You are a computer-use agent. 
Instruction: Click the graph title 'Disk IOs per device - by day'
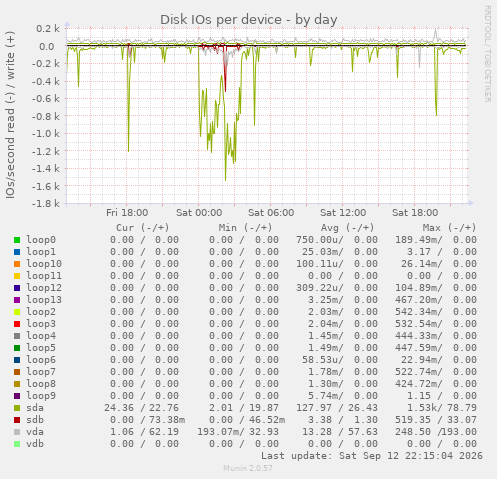pyautogui.click(x=249, y=20)
